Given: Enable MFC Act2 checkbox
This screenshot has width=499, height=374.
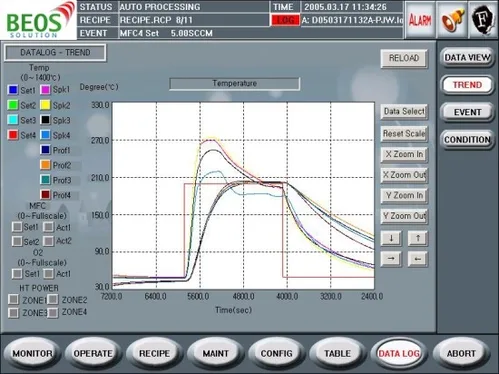Looking at the screenshot, I should click(x=49, y=241).
